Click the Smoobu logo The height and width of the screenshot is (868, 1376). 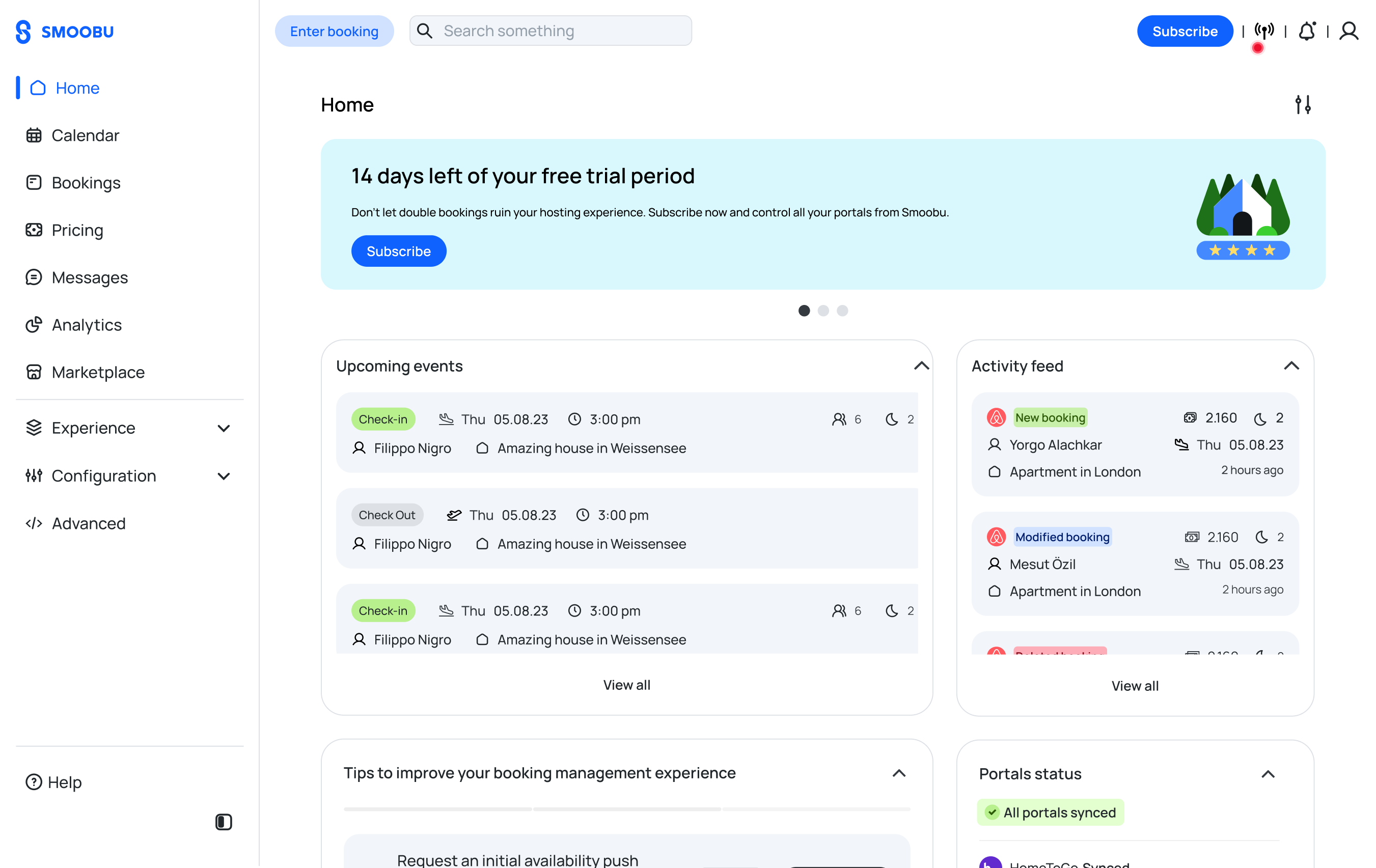click(65, 32)
